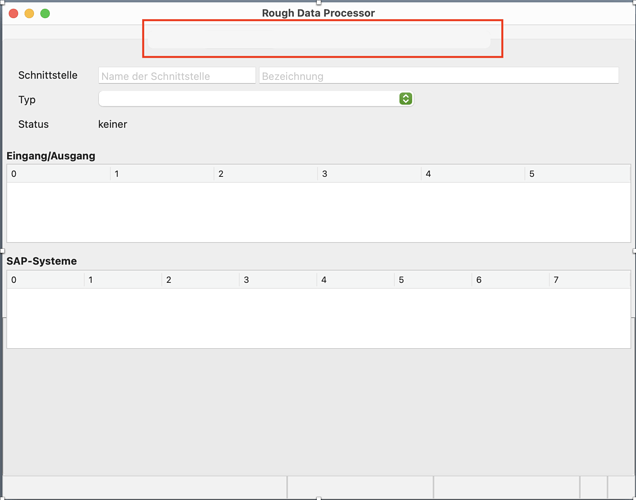Click column header 4 in SAP-Systeme table
This screenshot has width=636, height=500.
(355, 280)
